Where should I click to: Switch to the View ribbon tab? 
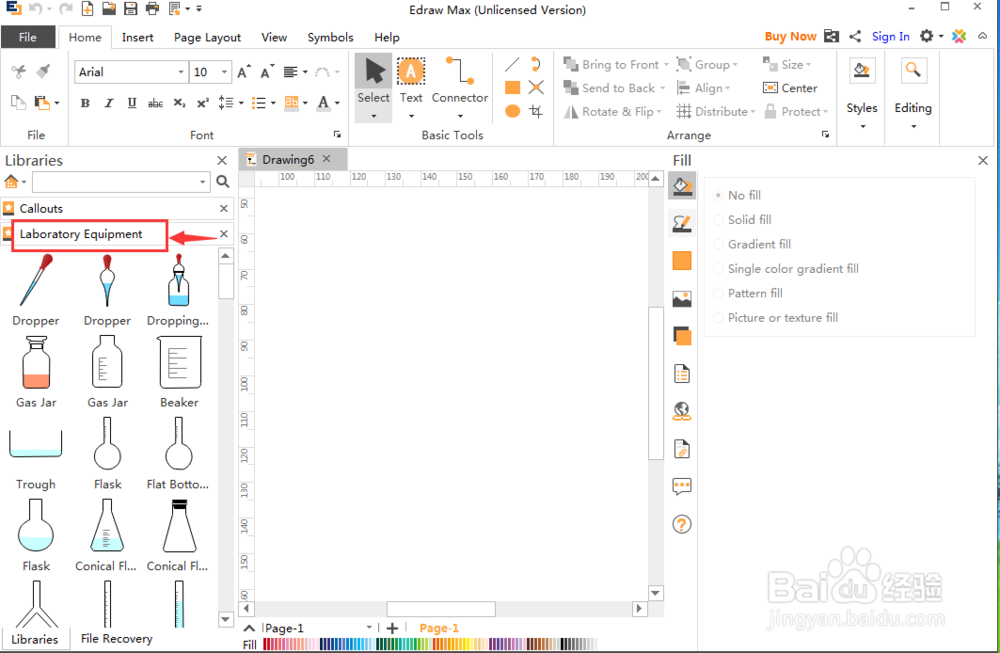click(x=274, y=37)
